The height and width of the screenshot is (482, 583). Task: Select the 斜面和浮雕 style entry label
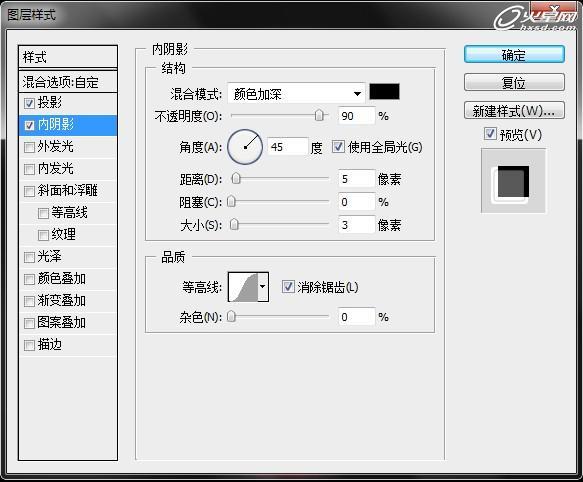67,190
